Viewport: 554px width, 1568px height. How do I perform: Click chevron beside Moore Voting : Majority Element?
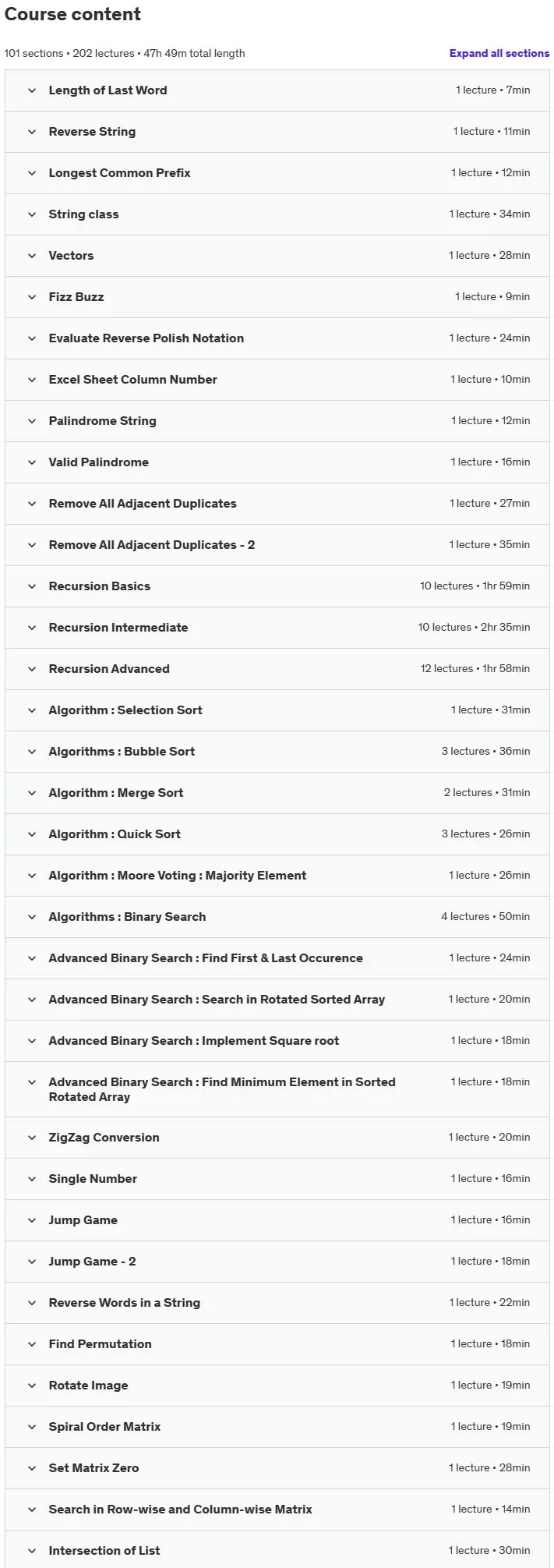(32, 876)
